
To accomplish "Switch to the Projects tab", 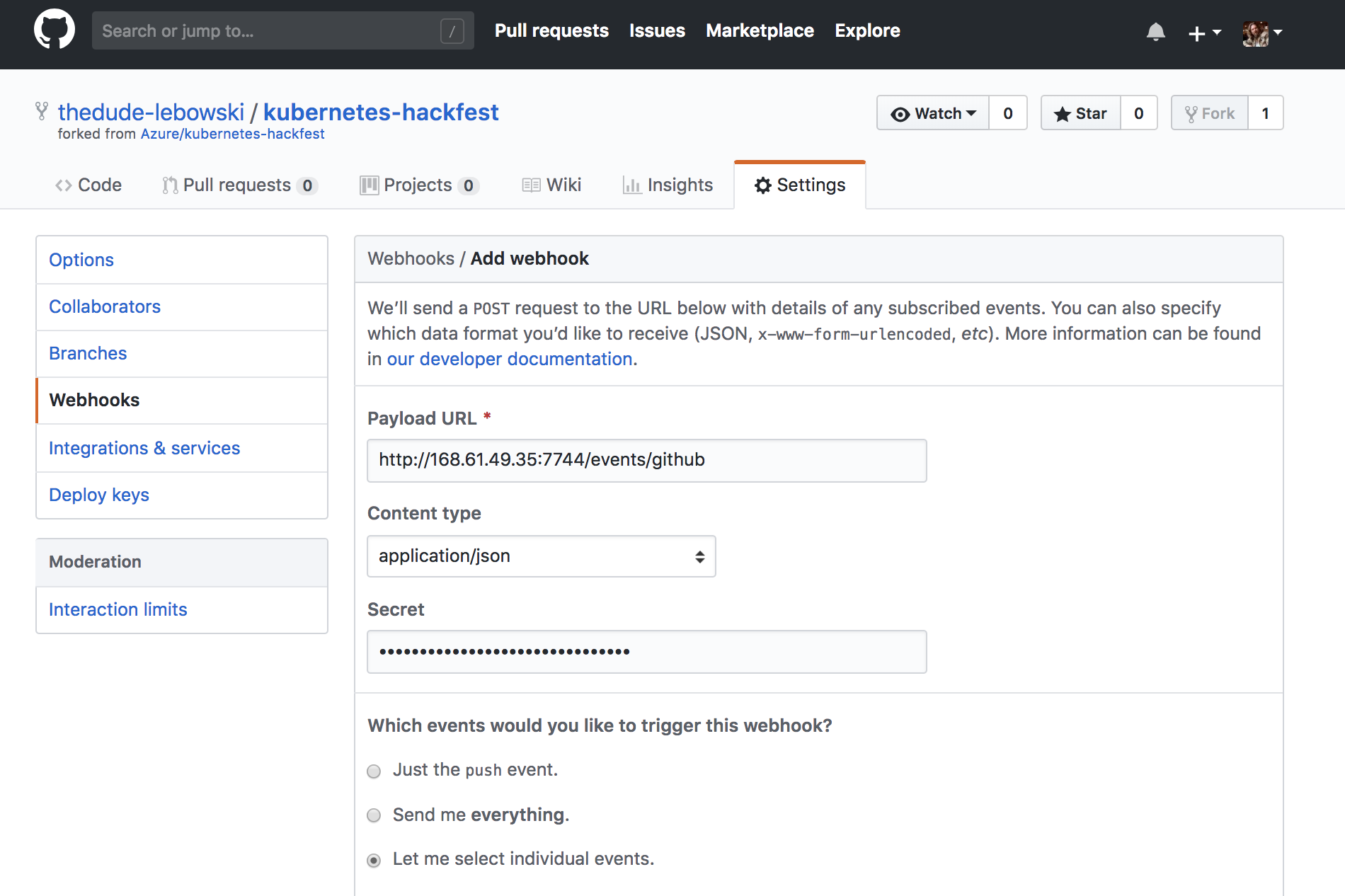I will [420, 185].
